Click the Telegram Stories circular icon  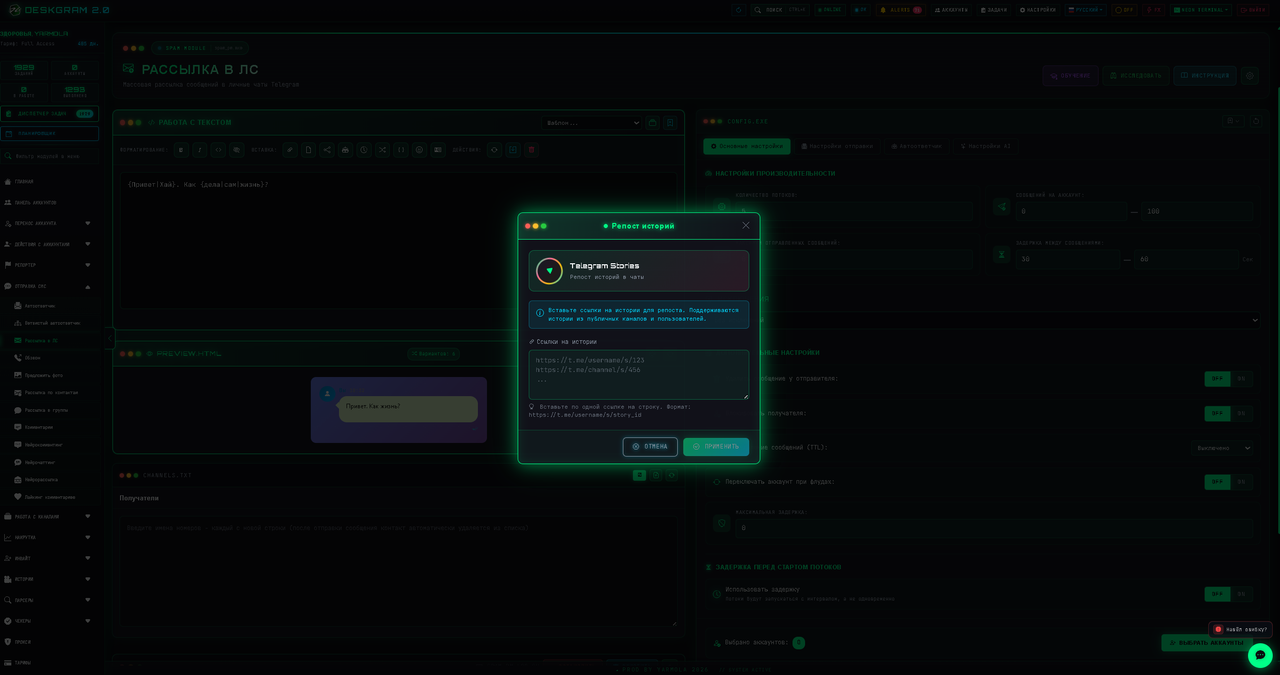point(549,271)
